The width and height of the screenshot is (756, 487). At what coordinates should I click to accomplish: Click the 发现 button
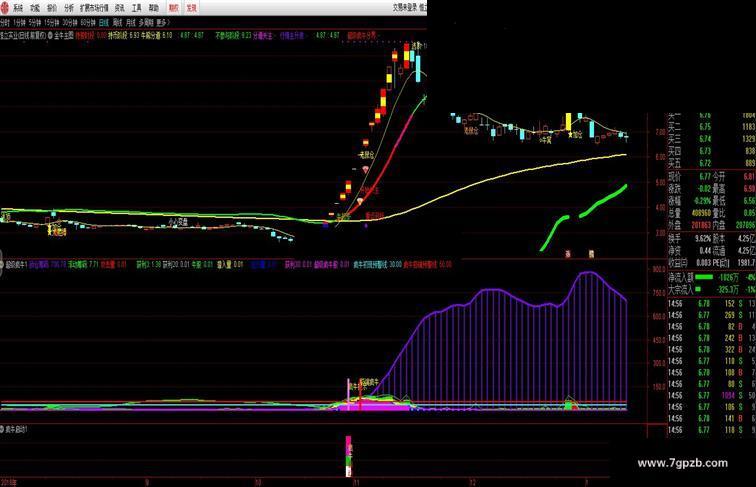(x=191, y=8)
